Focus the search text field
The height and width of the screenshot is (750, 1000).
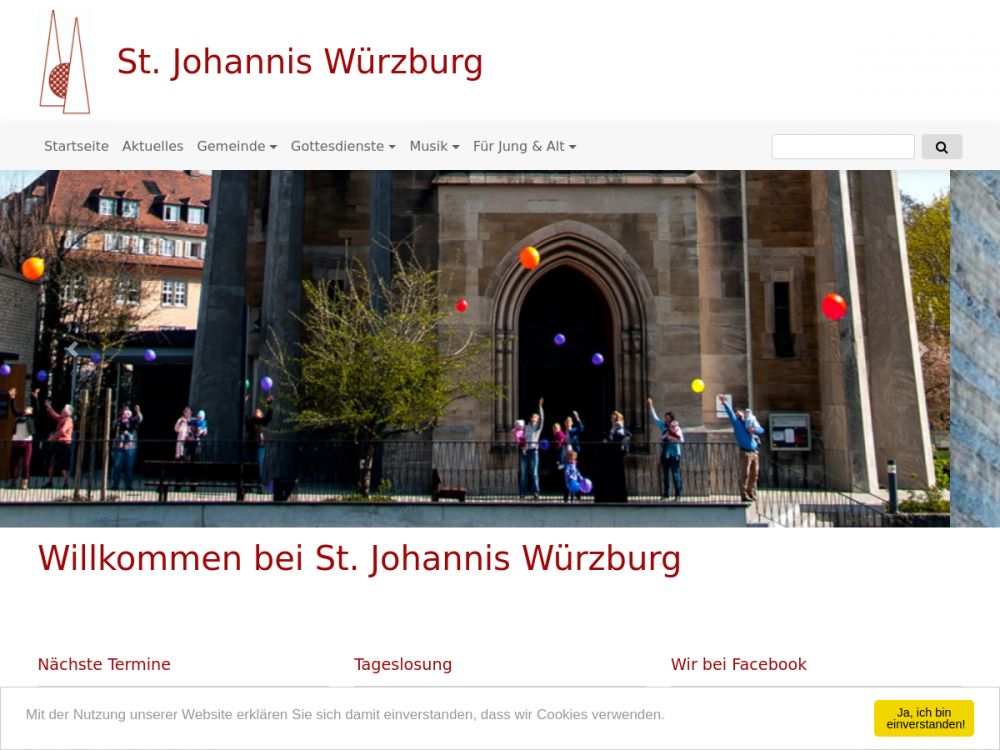(x=842, y=147)
